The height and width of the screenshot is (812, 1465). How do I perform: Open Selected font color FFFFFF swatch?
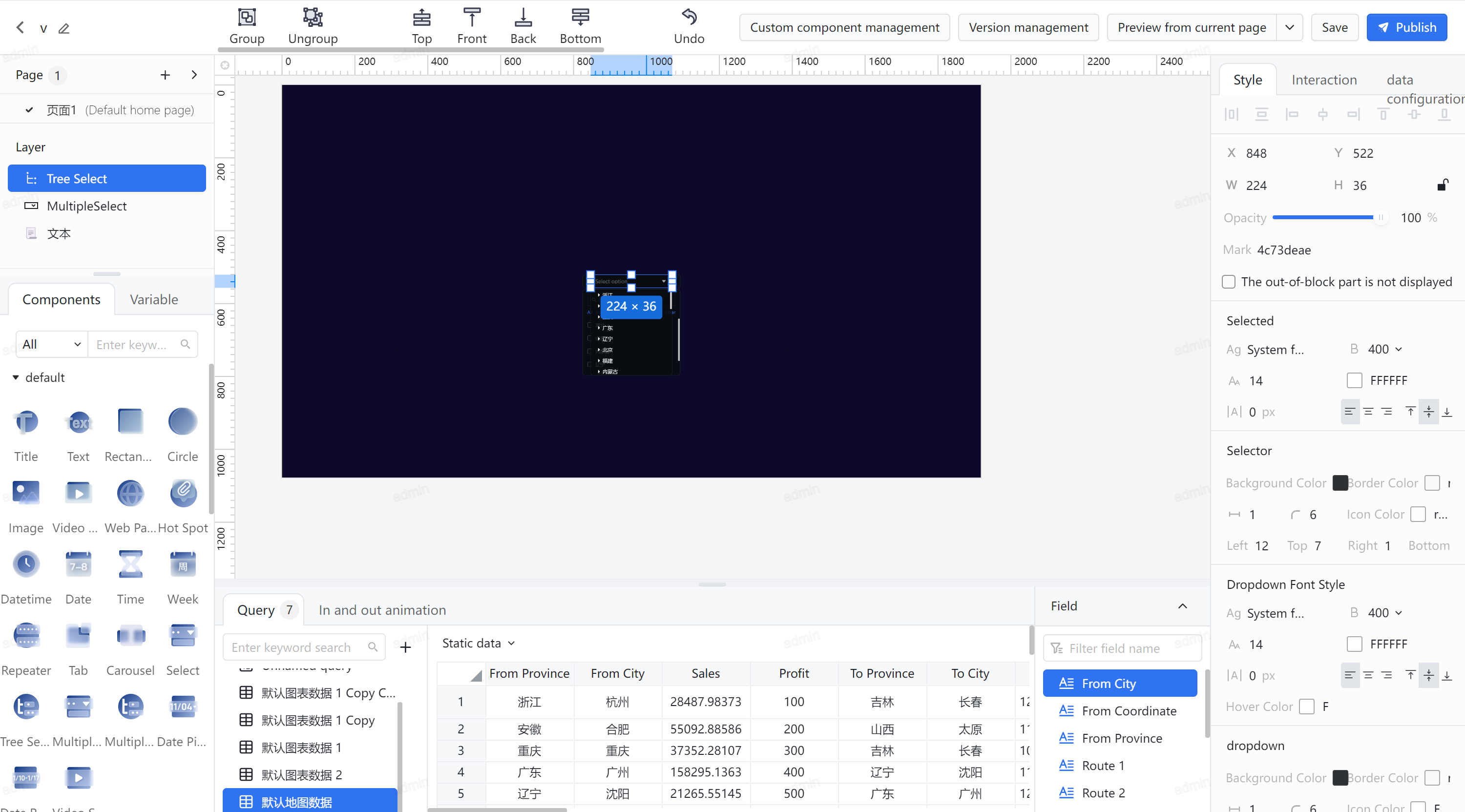pos(1355,380)
